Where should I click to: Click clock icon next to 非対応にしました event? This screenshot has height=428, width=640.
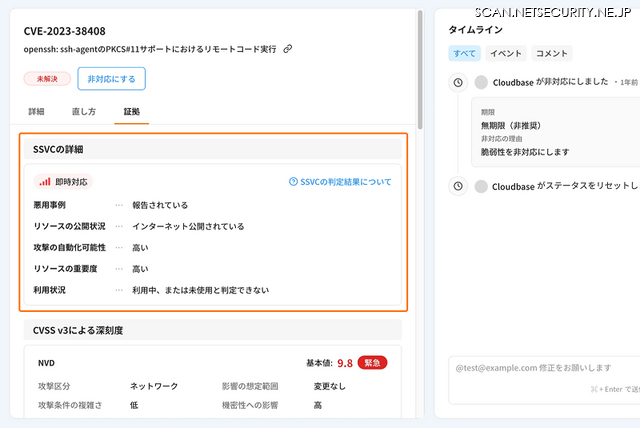coord(458,82)
